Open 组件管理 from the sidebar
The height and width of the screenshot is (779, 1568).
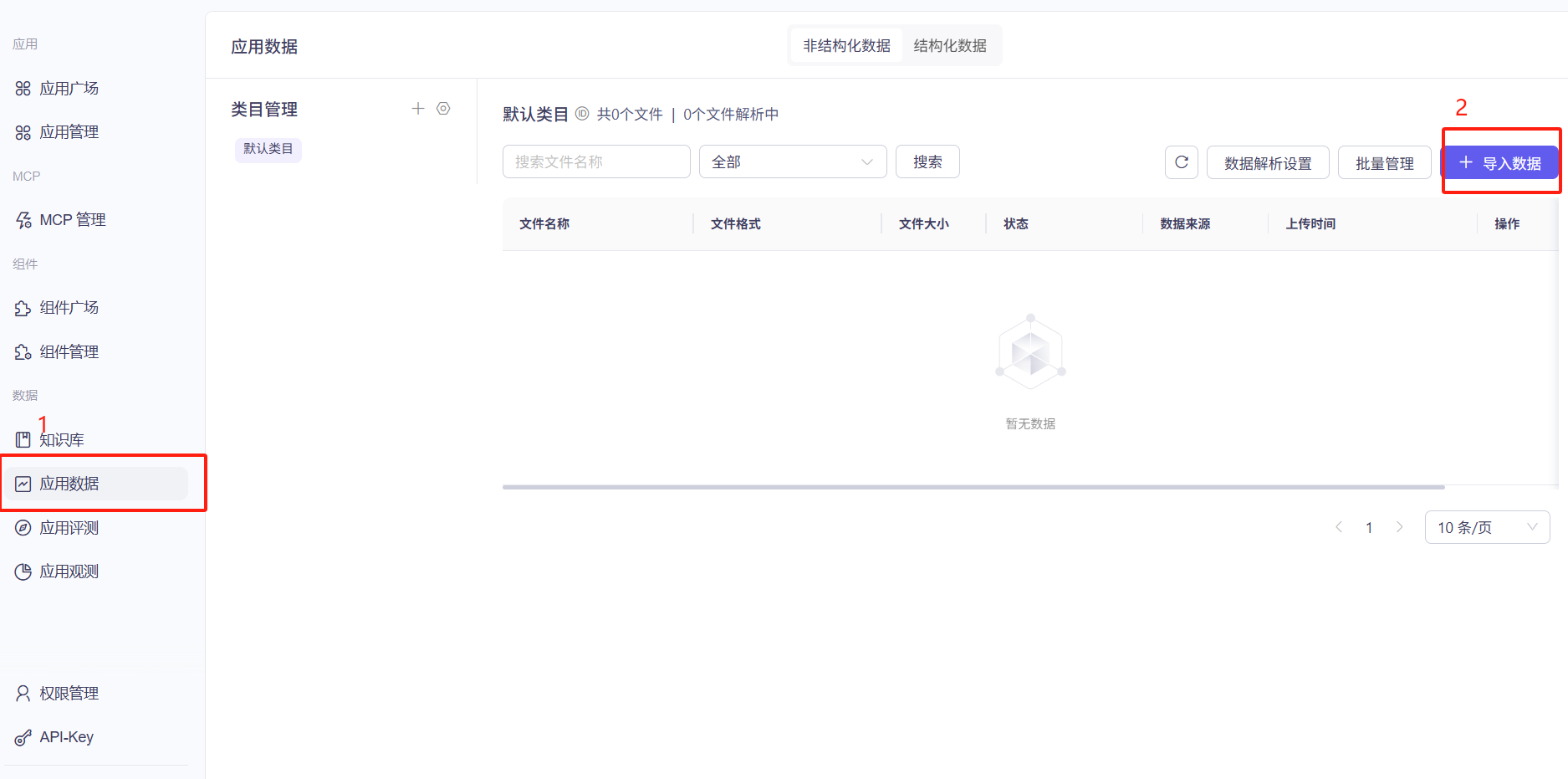coord(68,351)
